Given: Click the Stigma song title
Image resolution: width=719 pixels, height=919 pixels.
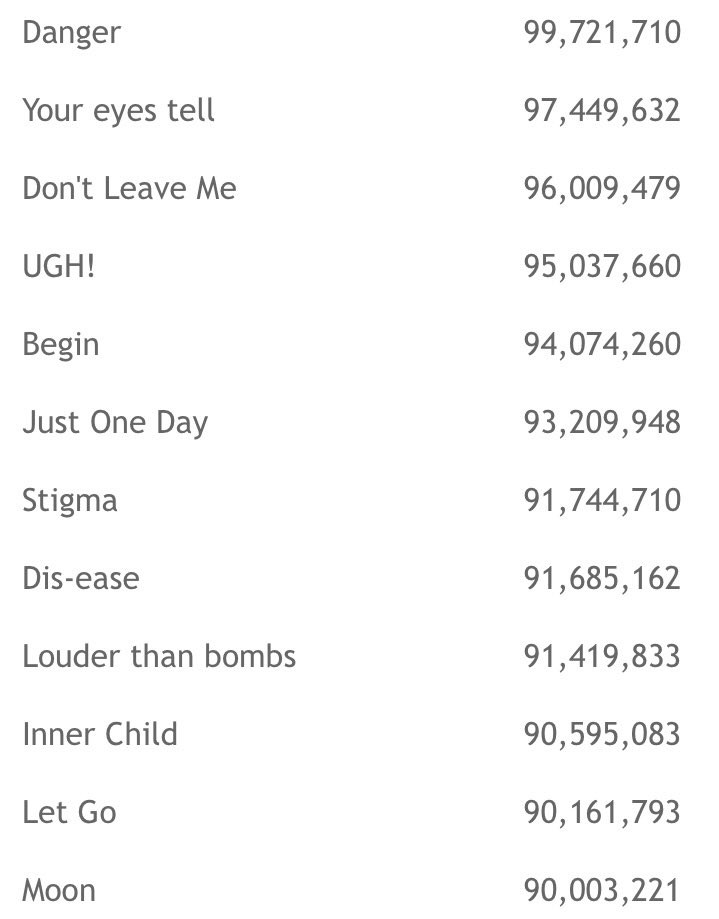Looking at the screenshot, I should (x=70, y=500).
